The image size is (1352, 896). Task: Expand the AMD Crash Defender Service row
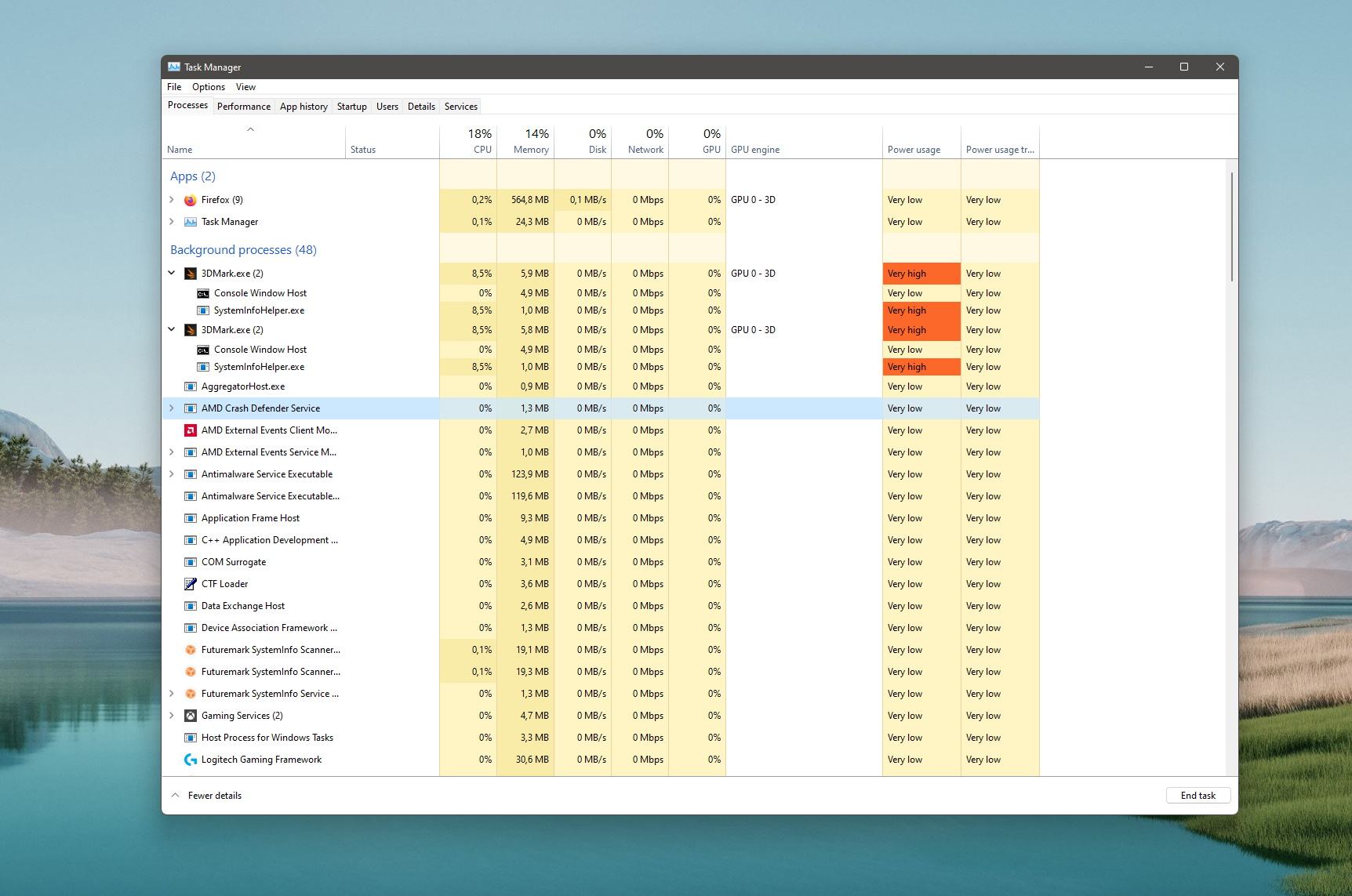click(172, 408)
